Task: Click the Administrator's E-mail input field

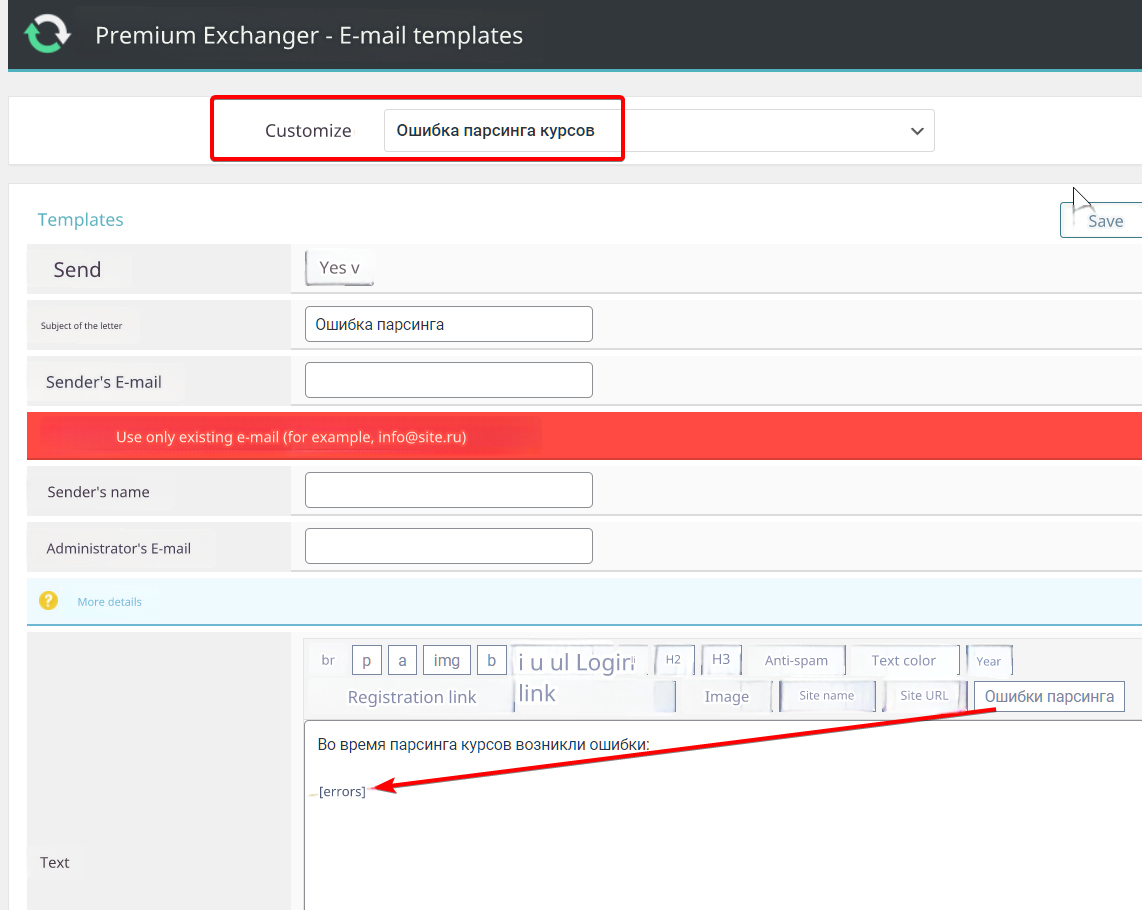Action: pyautogui.click(x=448, y=546)
